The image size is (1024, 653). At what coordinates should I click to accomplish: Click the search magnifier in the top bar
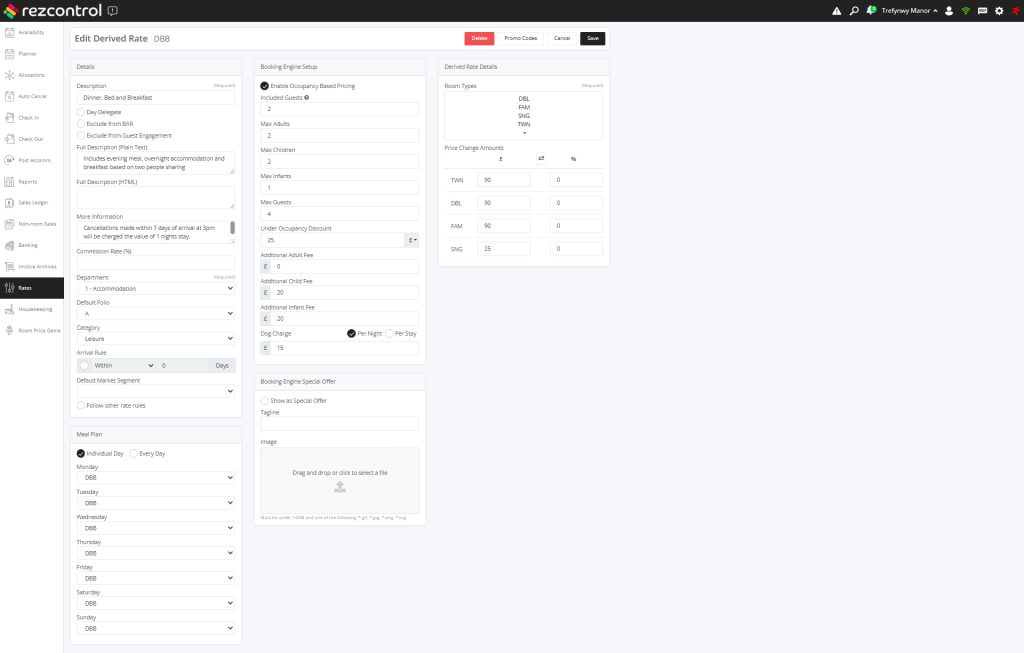(856, 10)
